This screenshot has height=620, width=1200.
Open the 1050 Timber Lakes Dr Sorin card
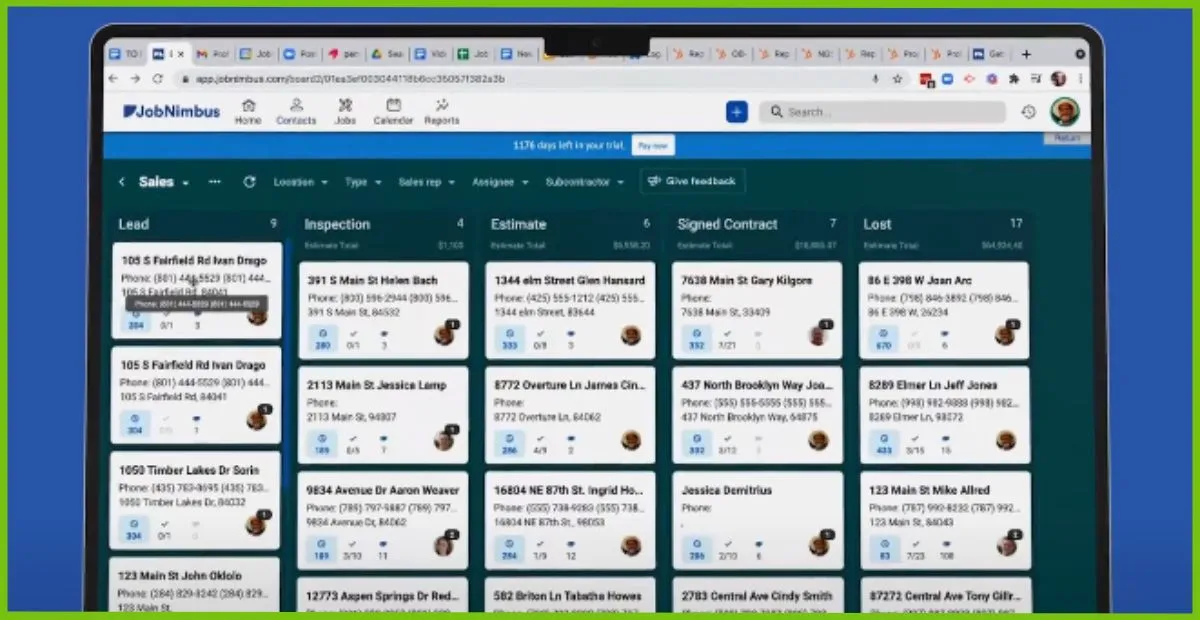(x=197, y=499)
